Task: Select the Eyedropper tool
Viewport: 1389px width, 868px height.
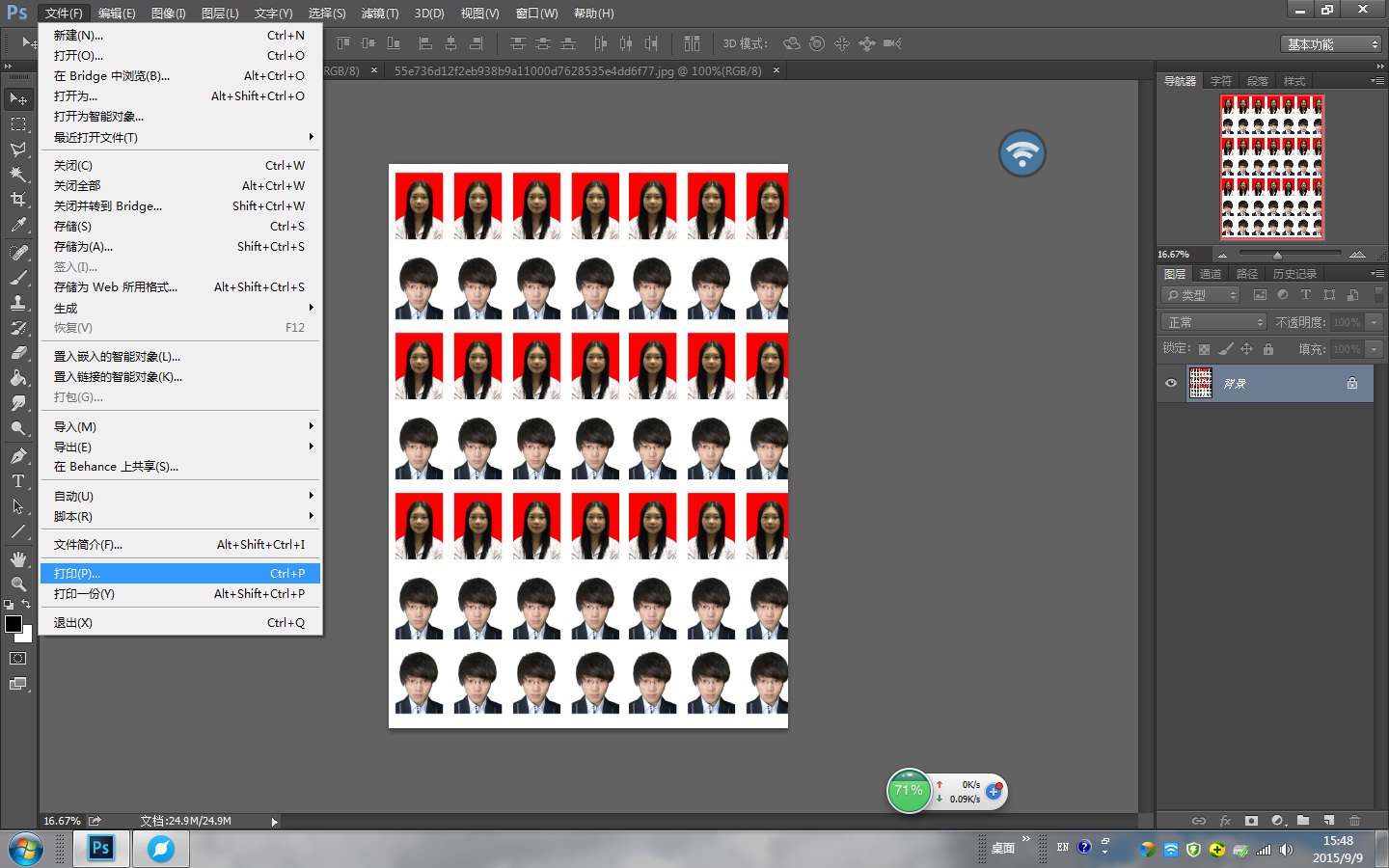Action: point(18,225)
